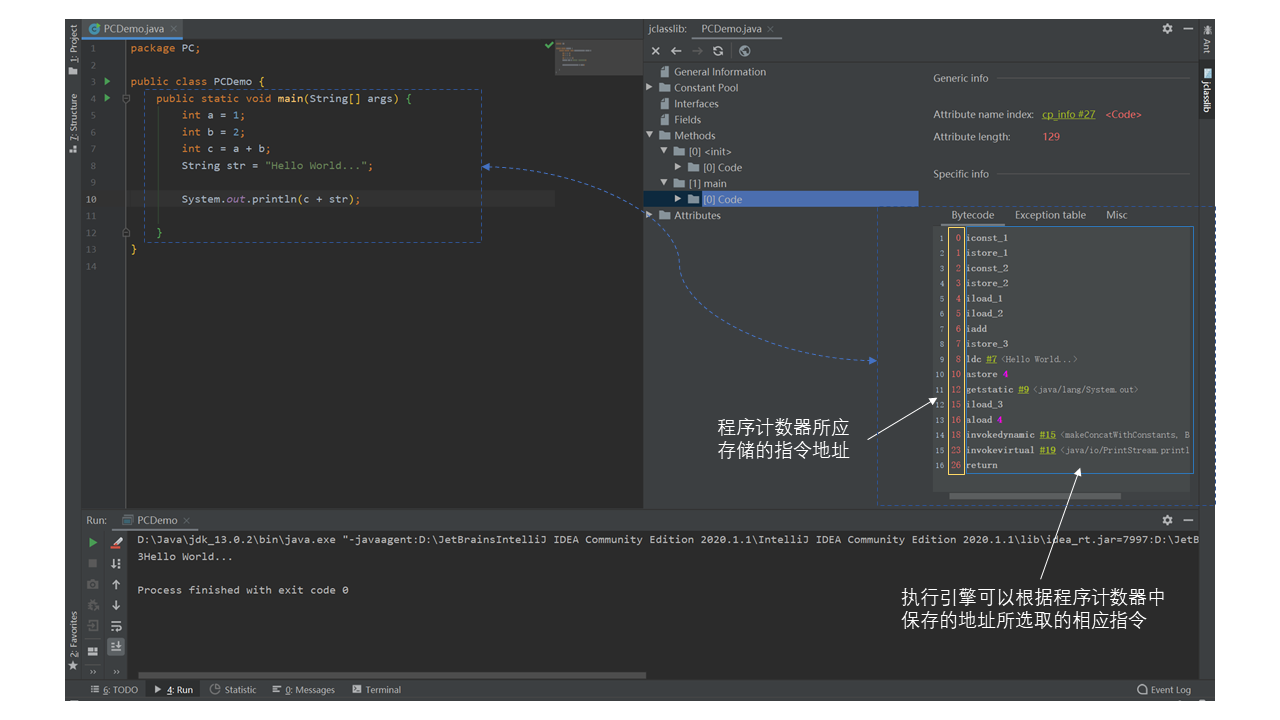Click the sort-lines arrow icon in Run panel
Viewport: 1280px width, 720px height.
[116, 563]
